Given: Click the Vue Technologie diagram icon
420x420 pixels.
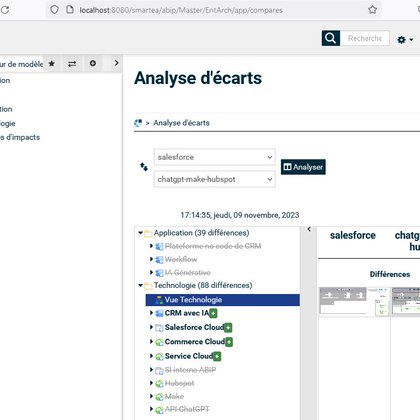Looking at the screenshot, I should pos(159,300).
